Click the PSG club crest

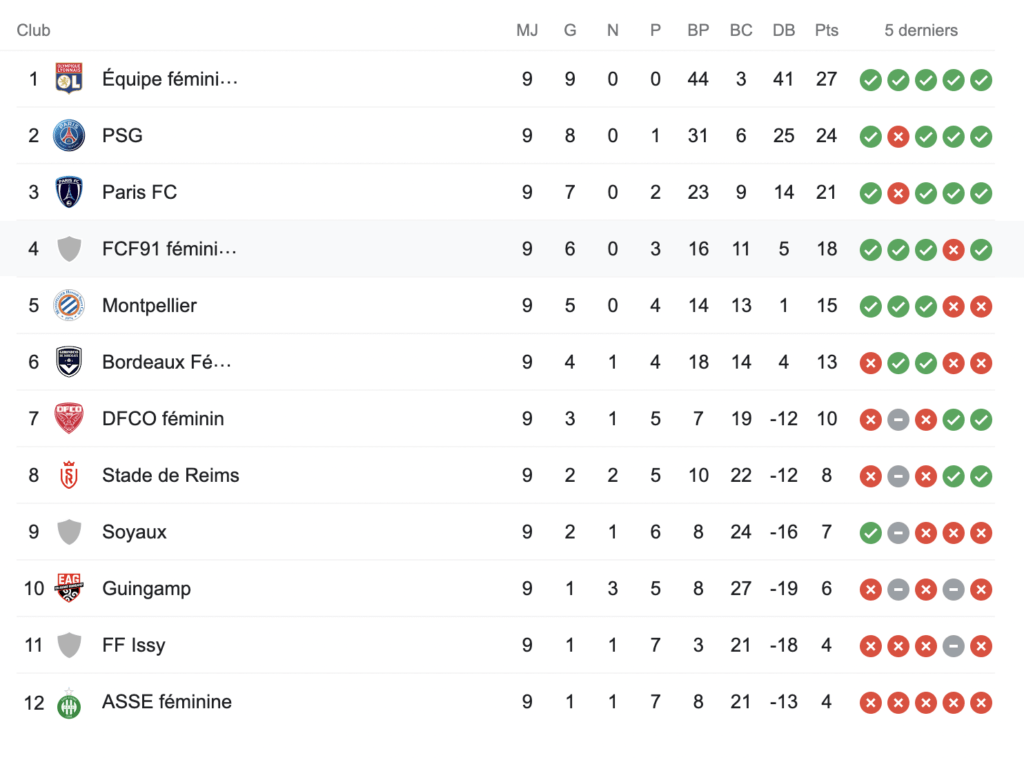(69, 135)
